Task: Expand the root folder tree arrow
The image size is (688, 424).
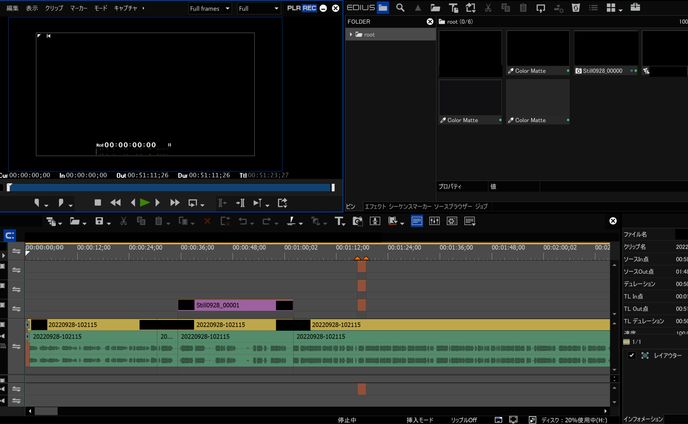Action: pyautogui.click(x=351, y=34)
